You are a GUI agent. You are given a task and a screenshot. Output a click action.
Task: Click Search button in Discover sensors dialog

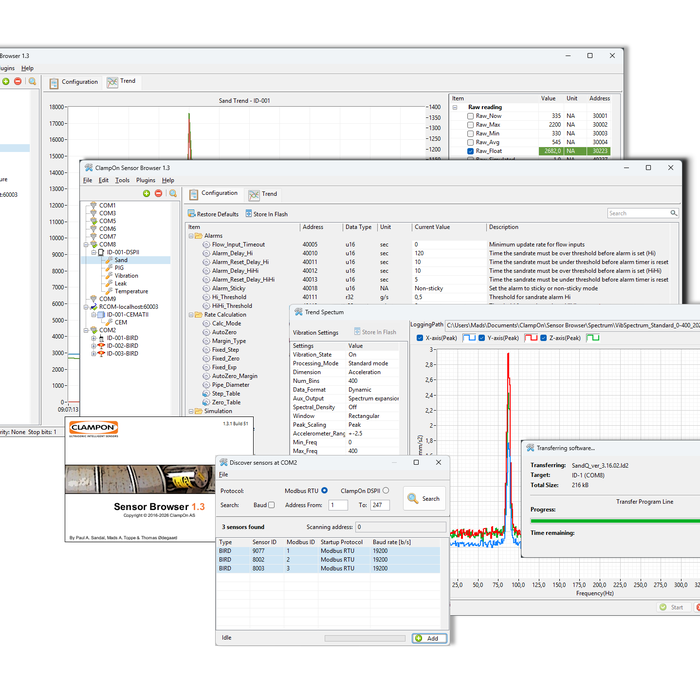[x=425, y=499]
